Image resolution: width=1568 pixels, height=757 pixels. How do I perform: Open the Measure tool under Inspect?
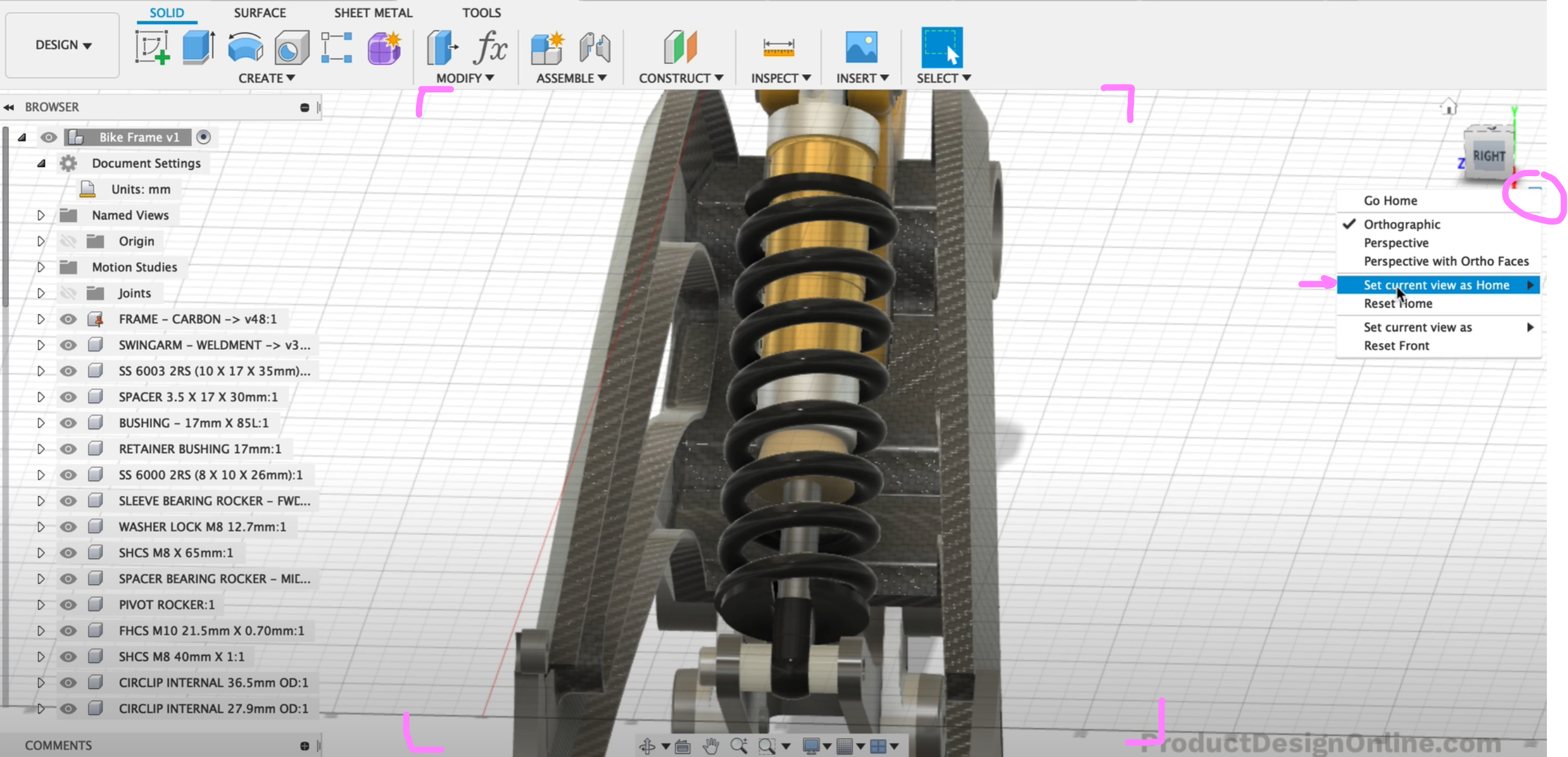click(778, 48)
